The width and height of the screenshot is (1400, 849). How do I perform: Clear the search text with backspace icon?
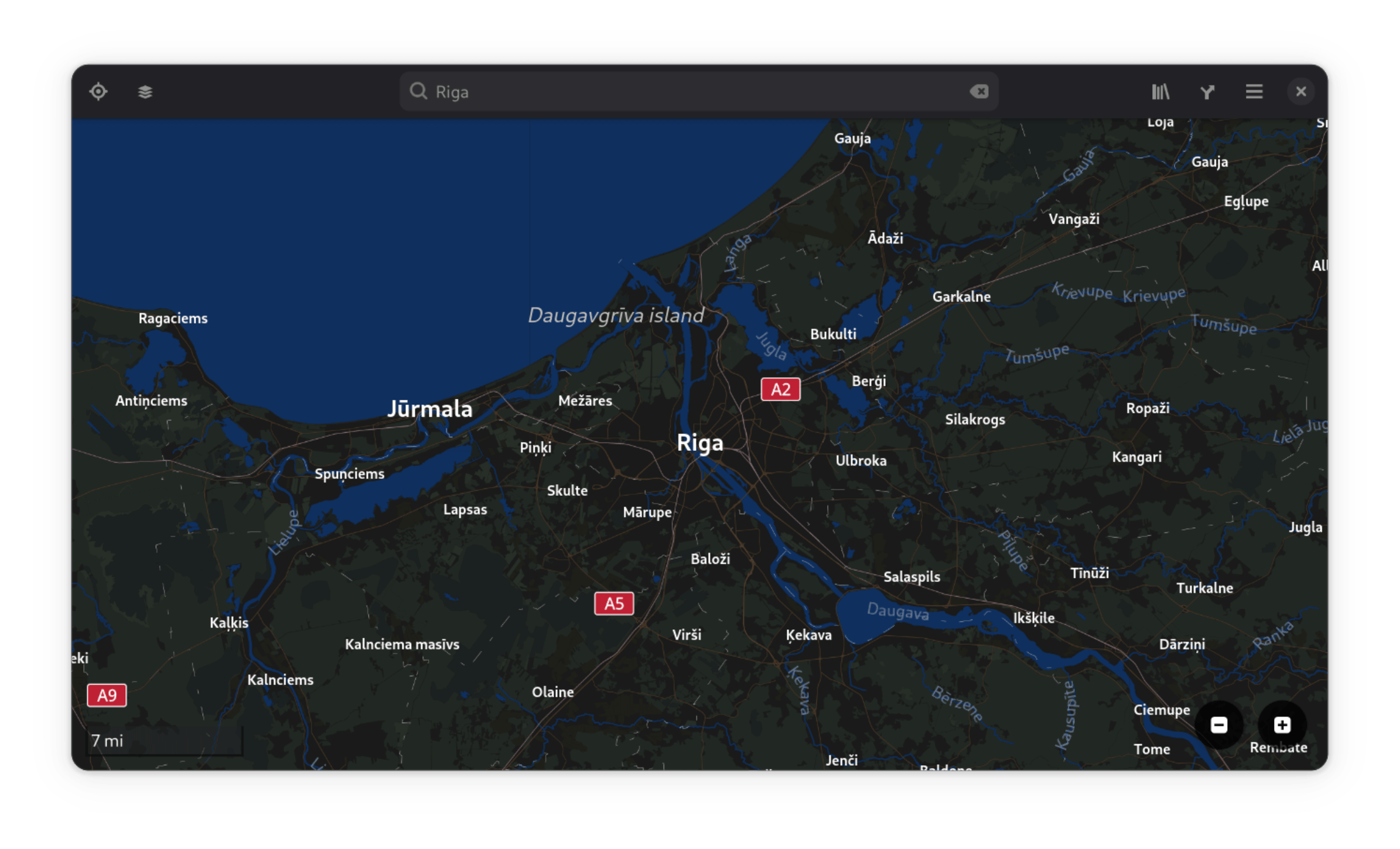click(x=979, y=92)
